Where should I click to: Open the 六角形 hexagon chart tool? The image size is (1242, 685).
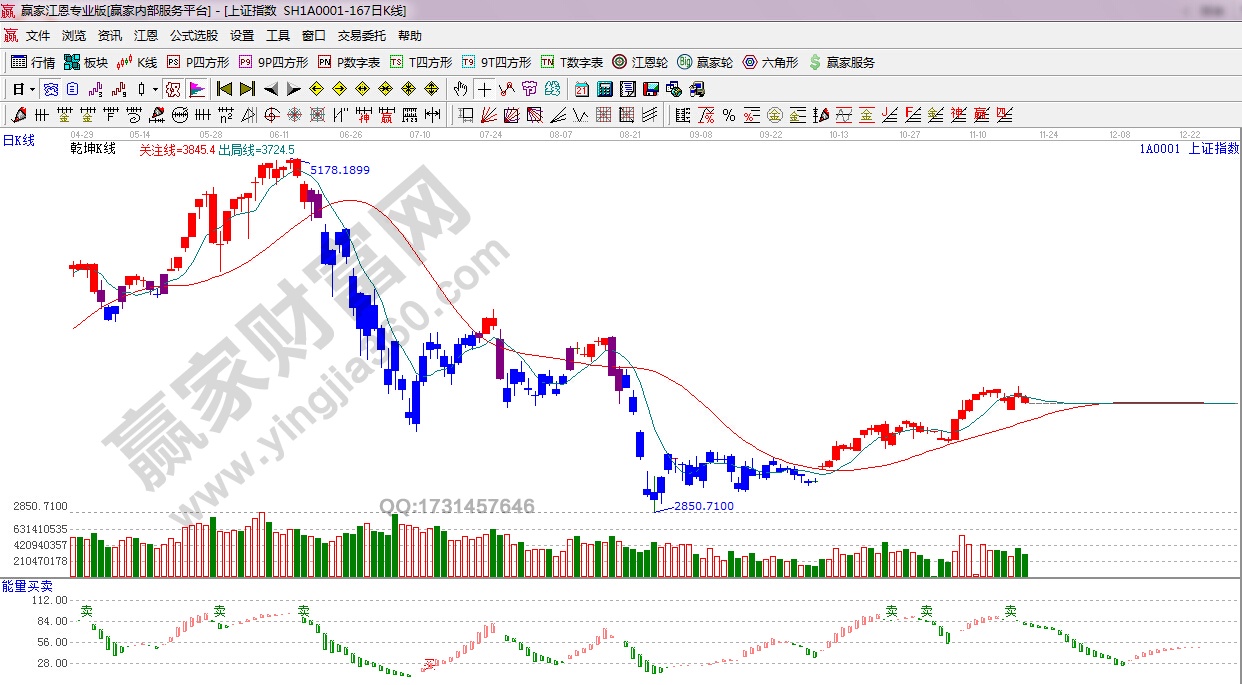770,62
